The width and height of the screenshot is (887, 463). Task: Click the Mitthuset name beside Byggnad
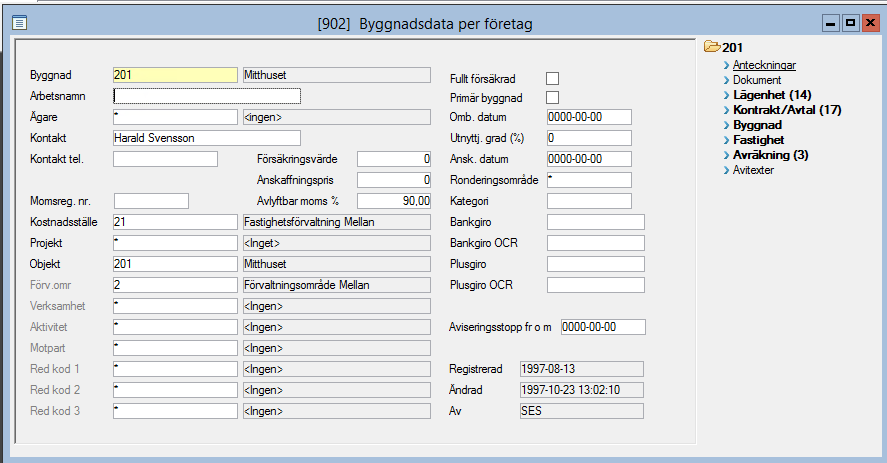click(x=337, y=75)
